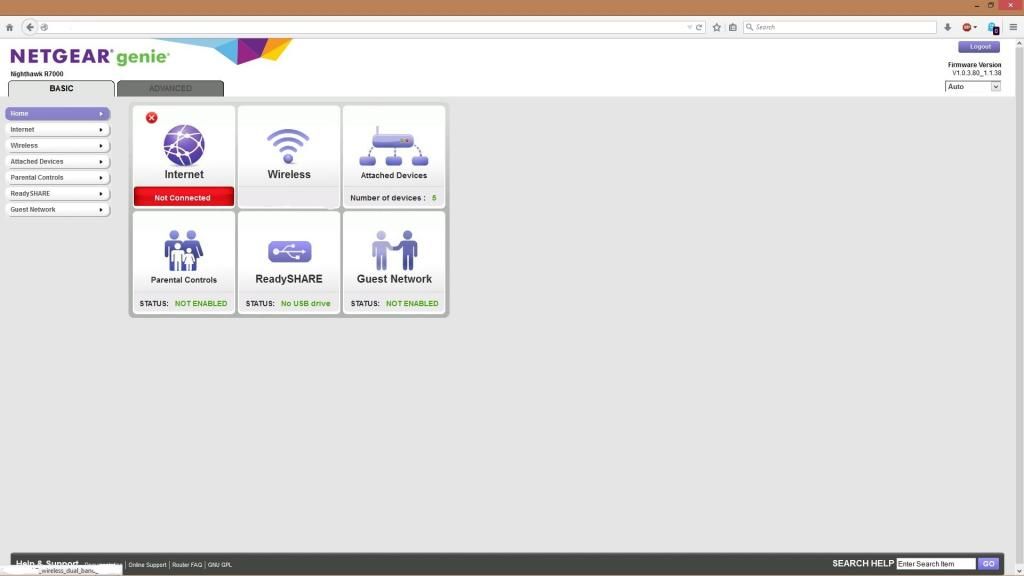This screenshot has width=1024, height=576.
Task: Click the browser Search box
Action: [840, 27]
